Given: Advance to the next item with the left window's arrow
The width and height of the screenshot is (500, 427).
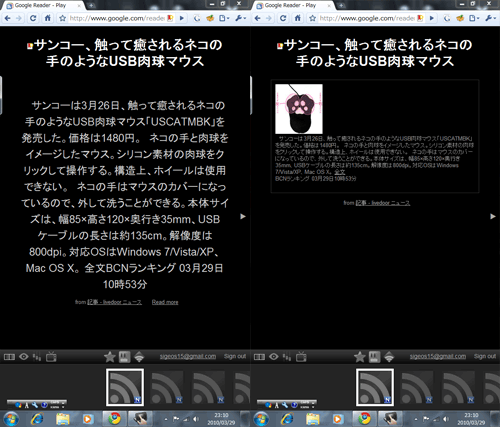Looking at the screenshot, I should click(243, 216).
